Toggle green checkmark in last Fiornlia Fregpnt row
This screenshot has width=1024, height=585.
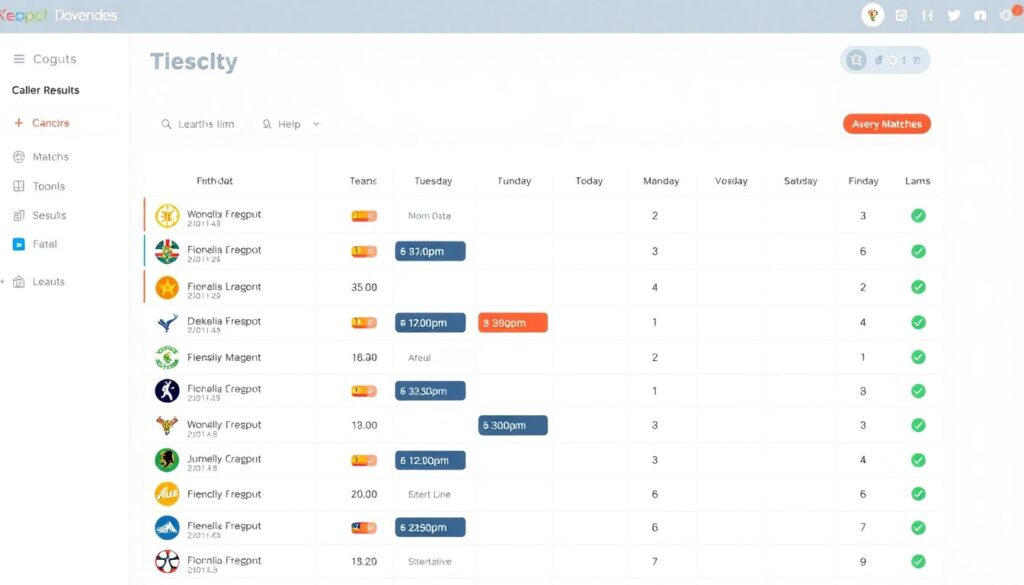click(918, 561)
